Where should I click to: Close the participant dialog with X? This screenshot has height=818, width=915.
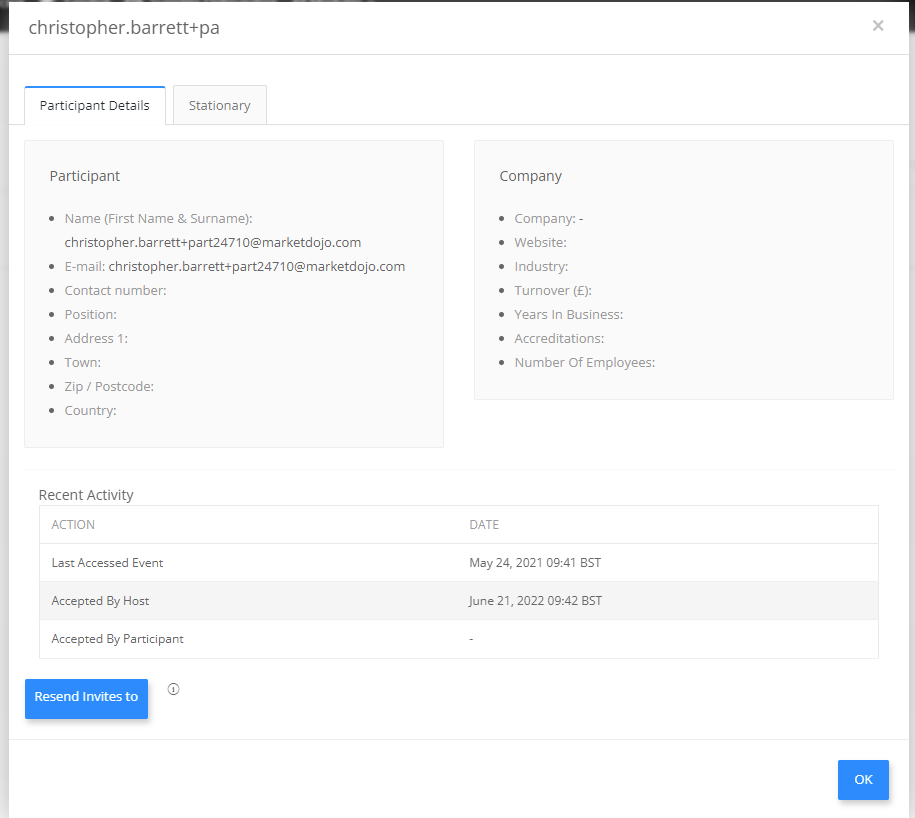(878, 26)
